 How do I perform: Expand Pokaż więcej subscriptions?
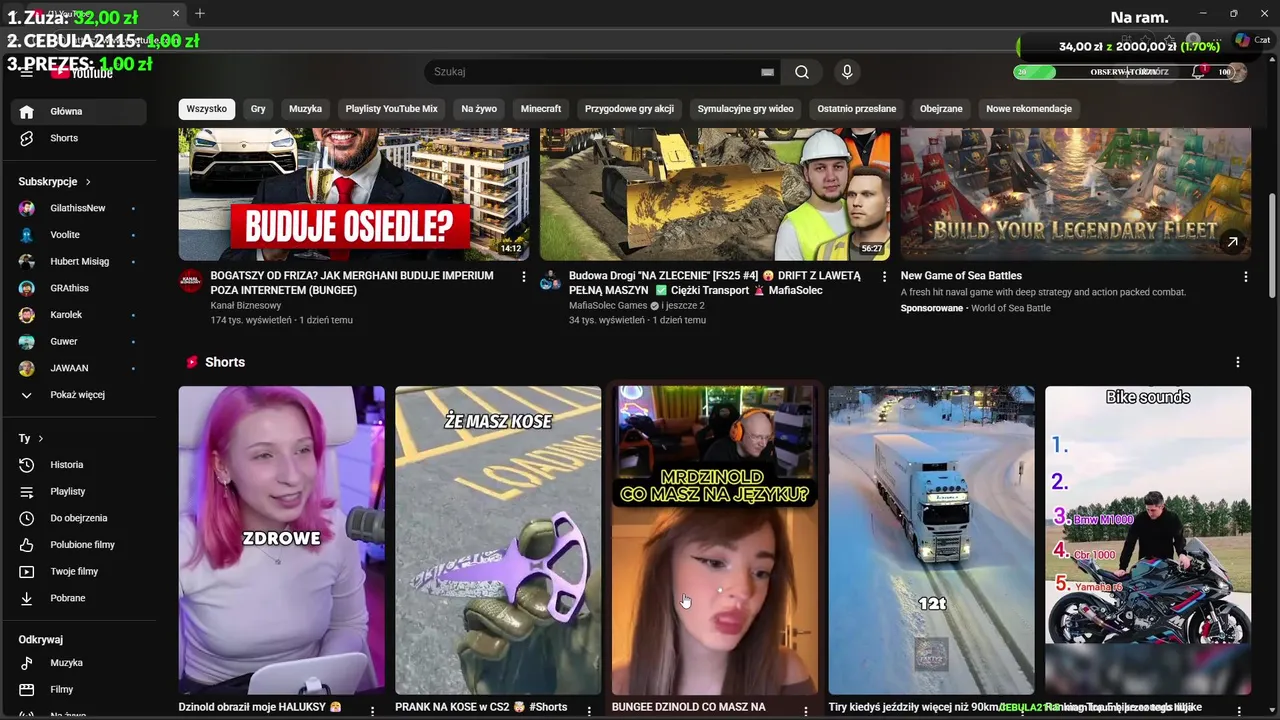pyautogui.click(x=78, y=395)
